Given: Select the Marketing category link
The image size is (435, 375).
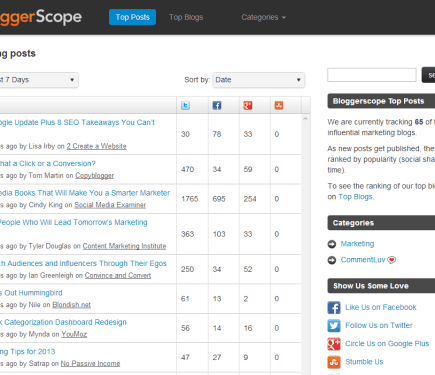Looking at the screenshot, I should [357, 244].
